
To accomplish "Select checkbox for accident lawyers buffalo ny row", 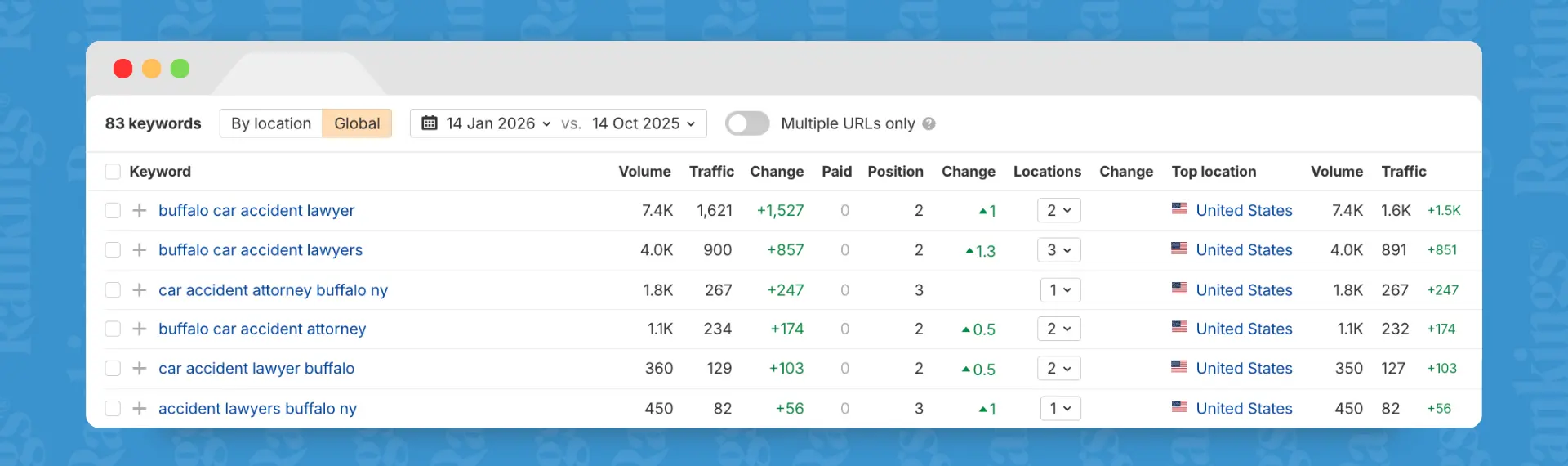I will pos(113,409).
